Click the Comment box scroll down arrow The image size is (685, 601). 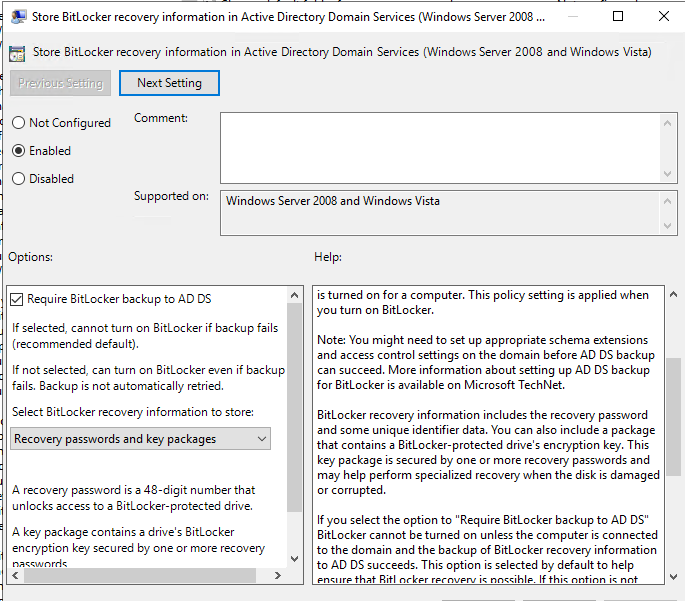point(668,174)
